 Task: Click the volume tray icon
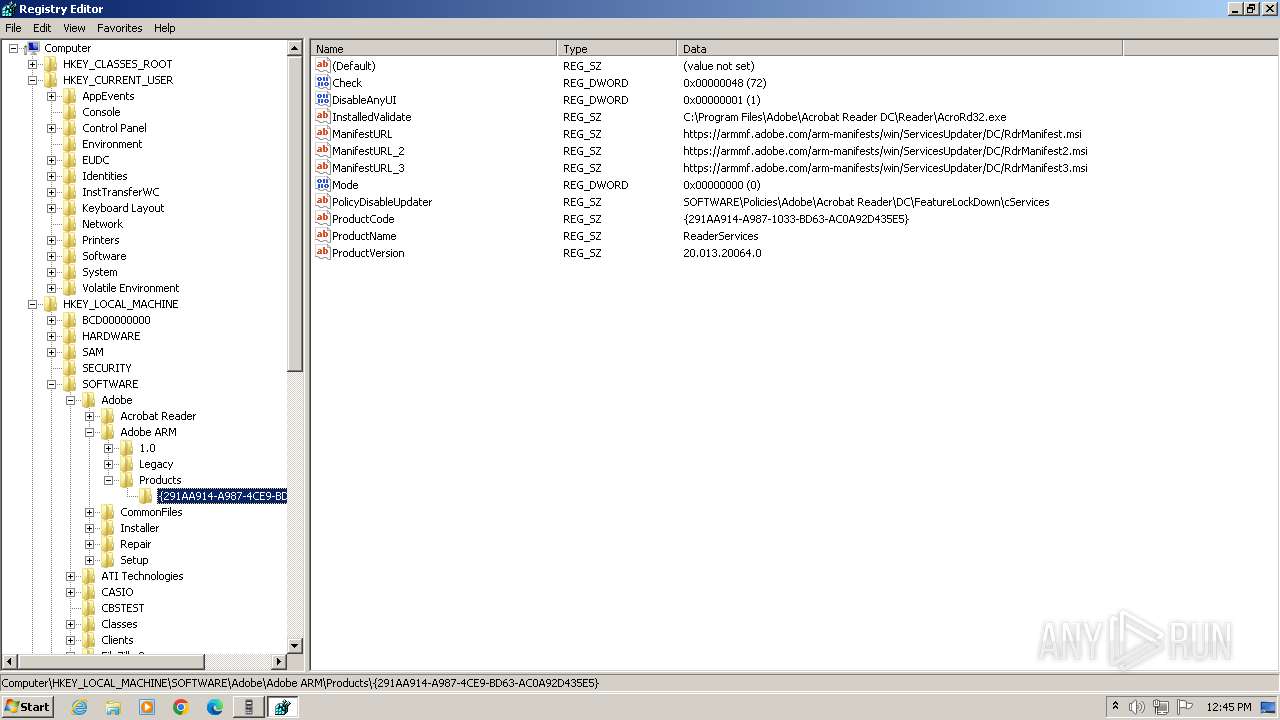click(1137, 707)
